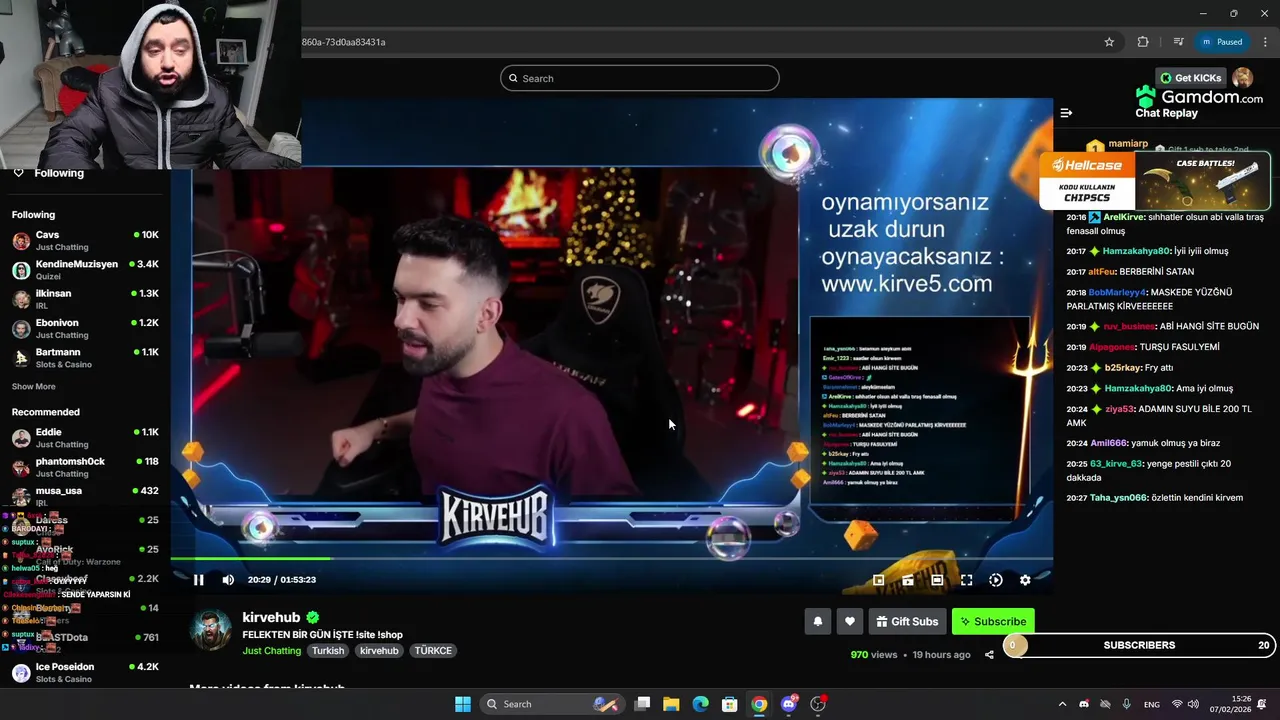
Task: Pause the video playback
Action: (199, 580)
